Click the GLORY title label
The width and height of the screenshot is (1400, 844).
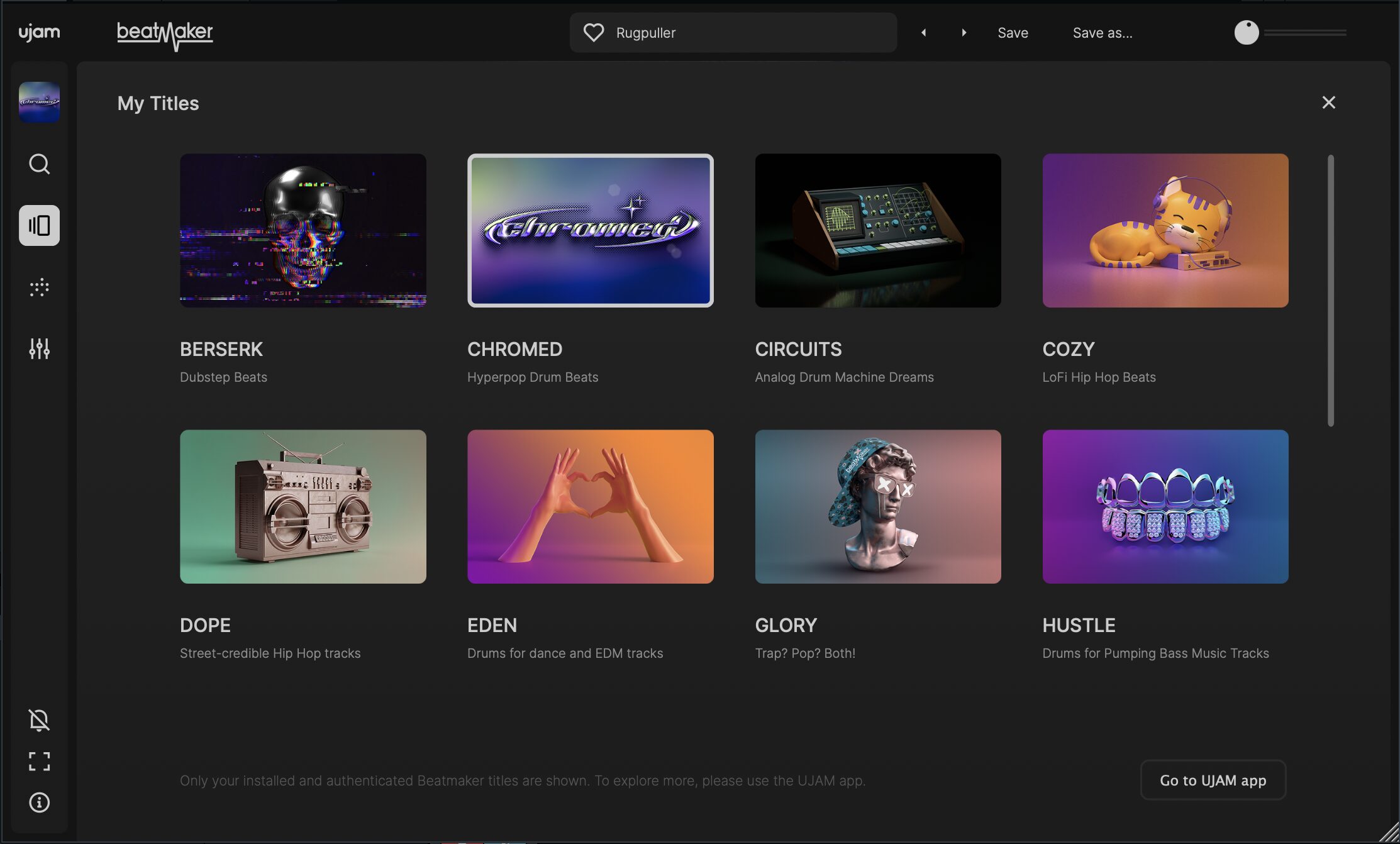[786, 625]
